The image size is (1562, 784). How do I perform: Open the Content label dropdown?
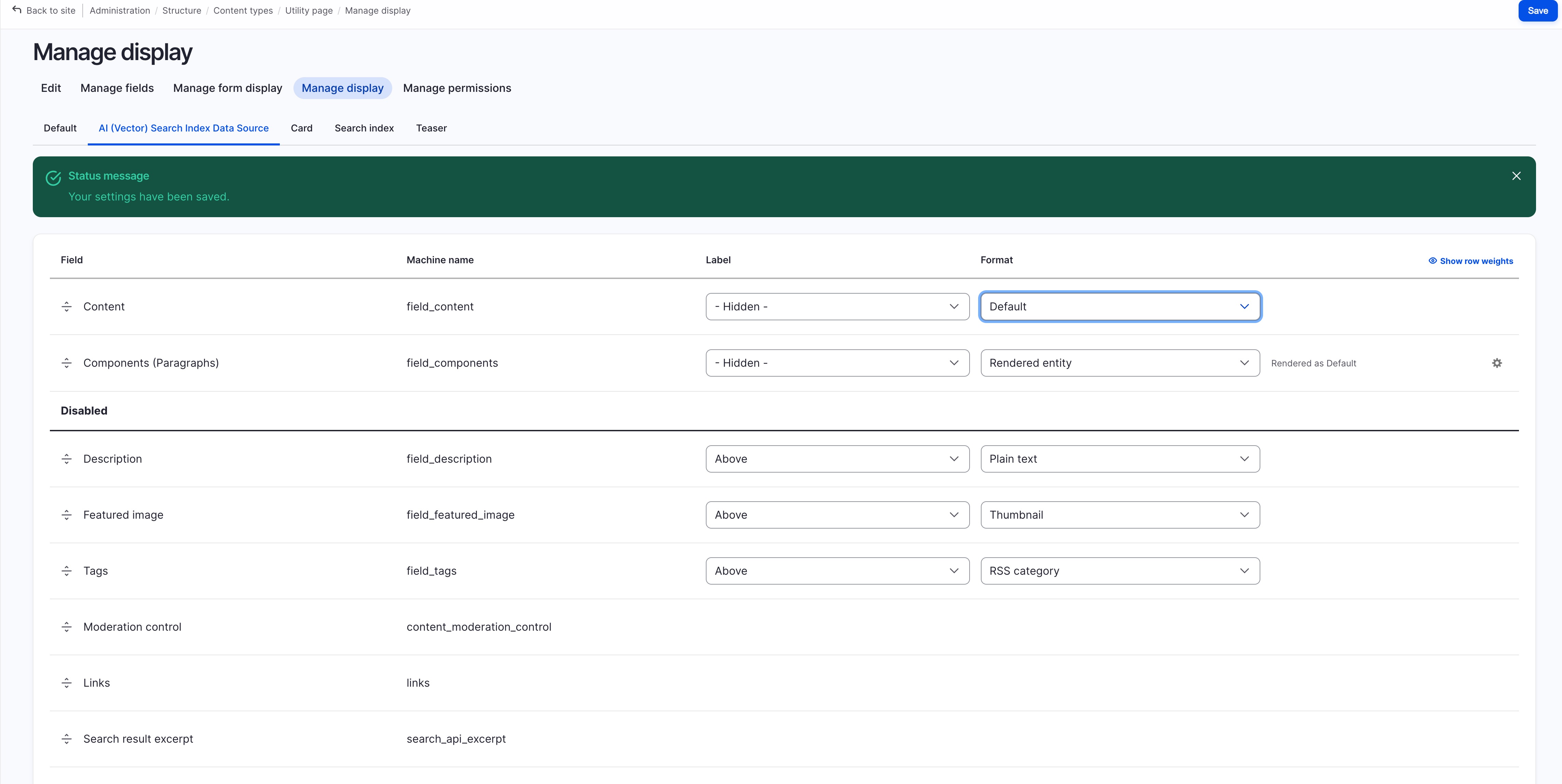click(837, 307)
